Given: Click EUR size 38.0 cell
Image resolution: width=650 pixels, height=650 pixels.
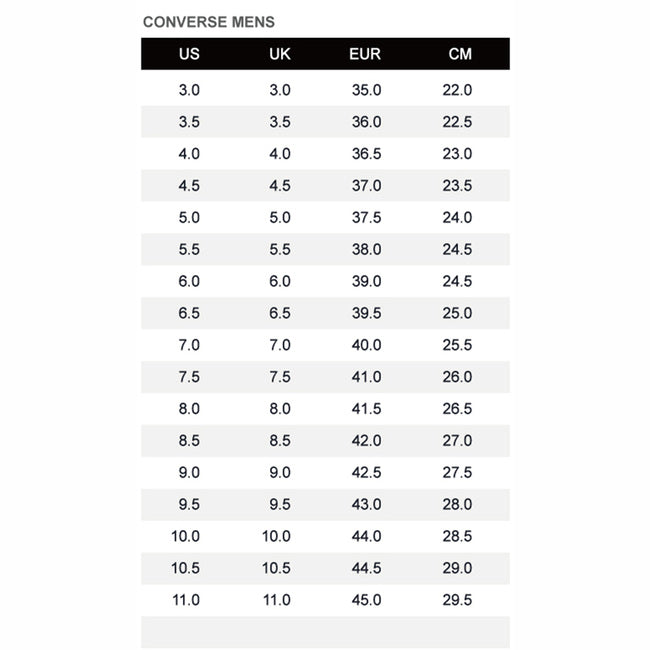Looking at the screenshot, I should pos(366,250).
